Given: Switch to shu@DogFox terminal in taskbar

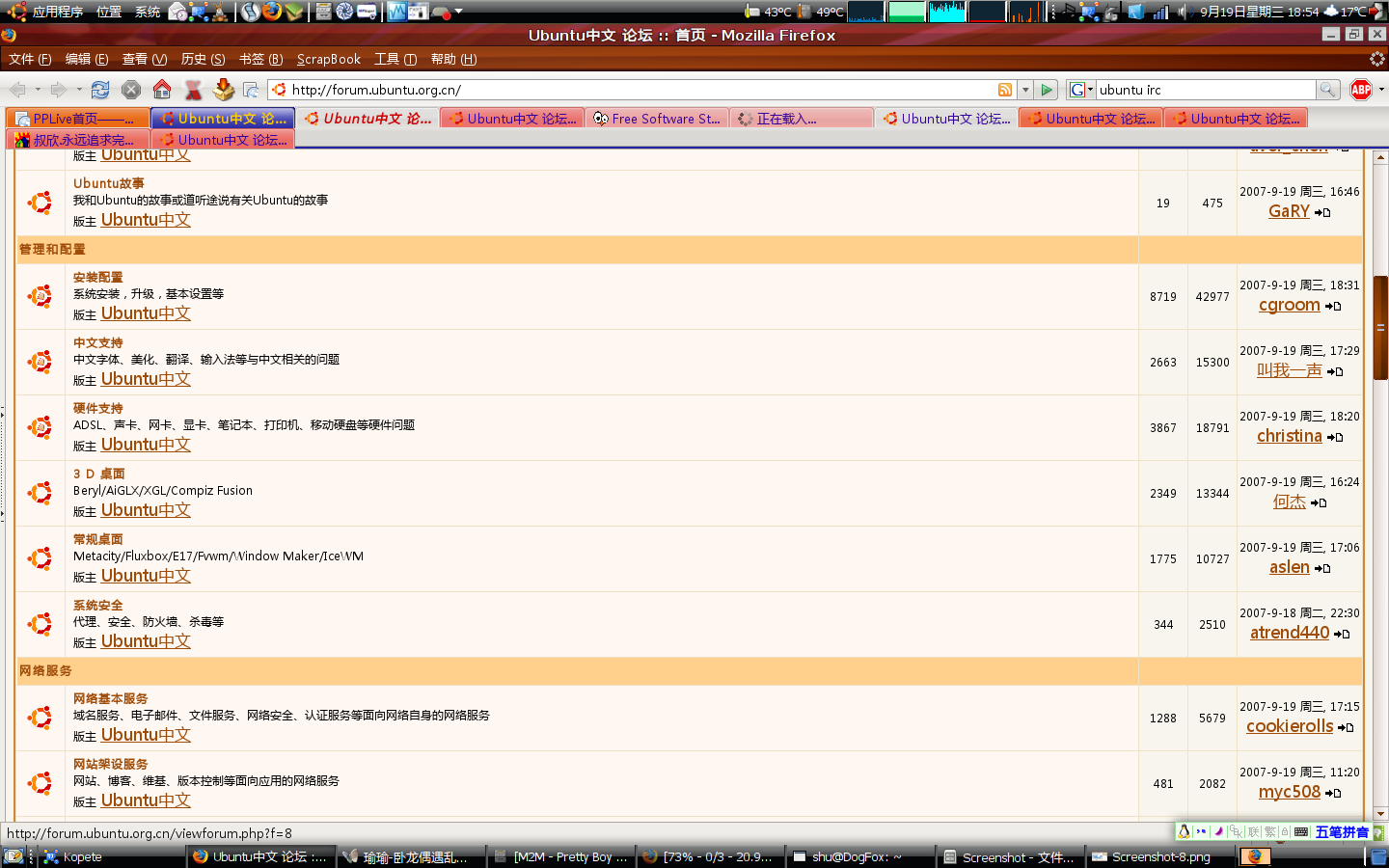Looking at the screenshot, I should pyautogui.click(x=858, y=856).
